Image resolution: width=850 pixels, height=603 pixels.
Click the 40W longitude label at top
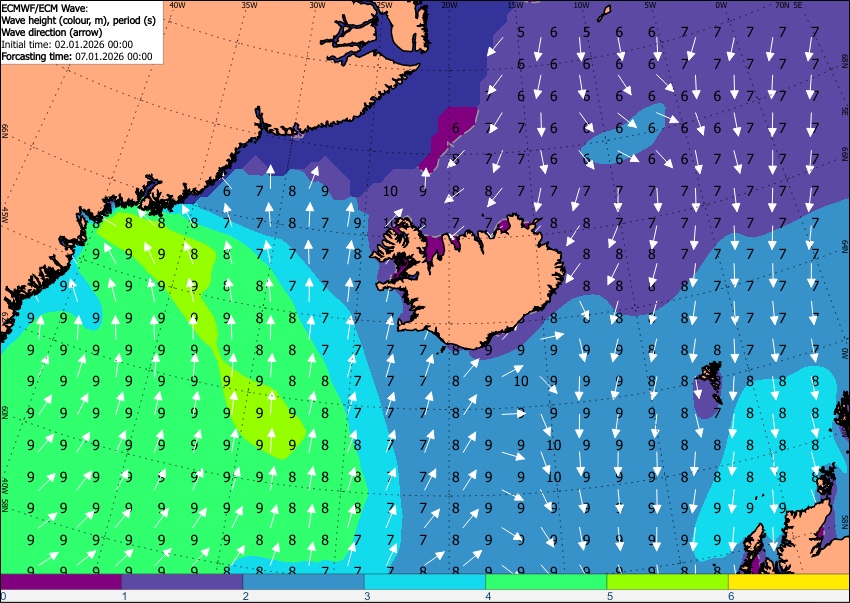pyautogui.click(x=177, y=5)
